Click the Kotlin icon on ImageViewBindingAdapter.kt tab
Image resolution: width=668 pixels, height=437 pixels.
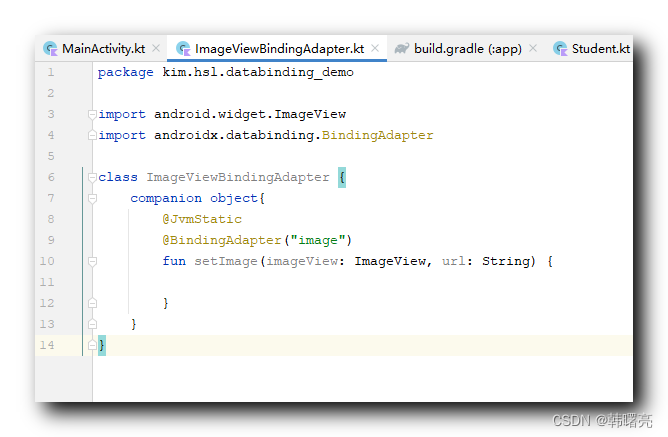(184, 49)
